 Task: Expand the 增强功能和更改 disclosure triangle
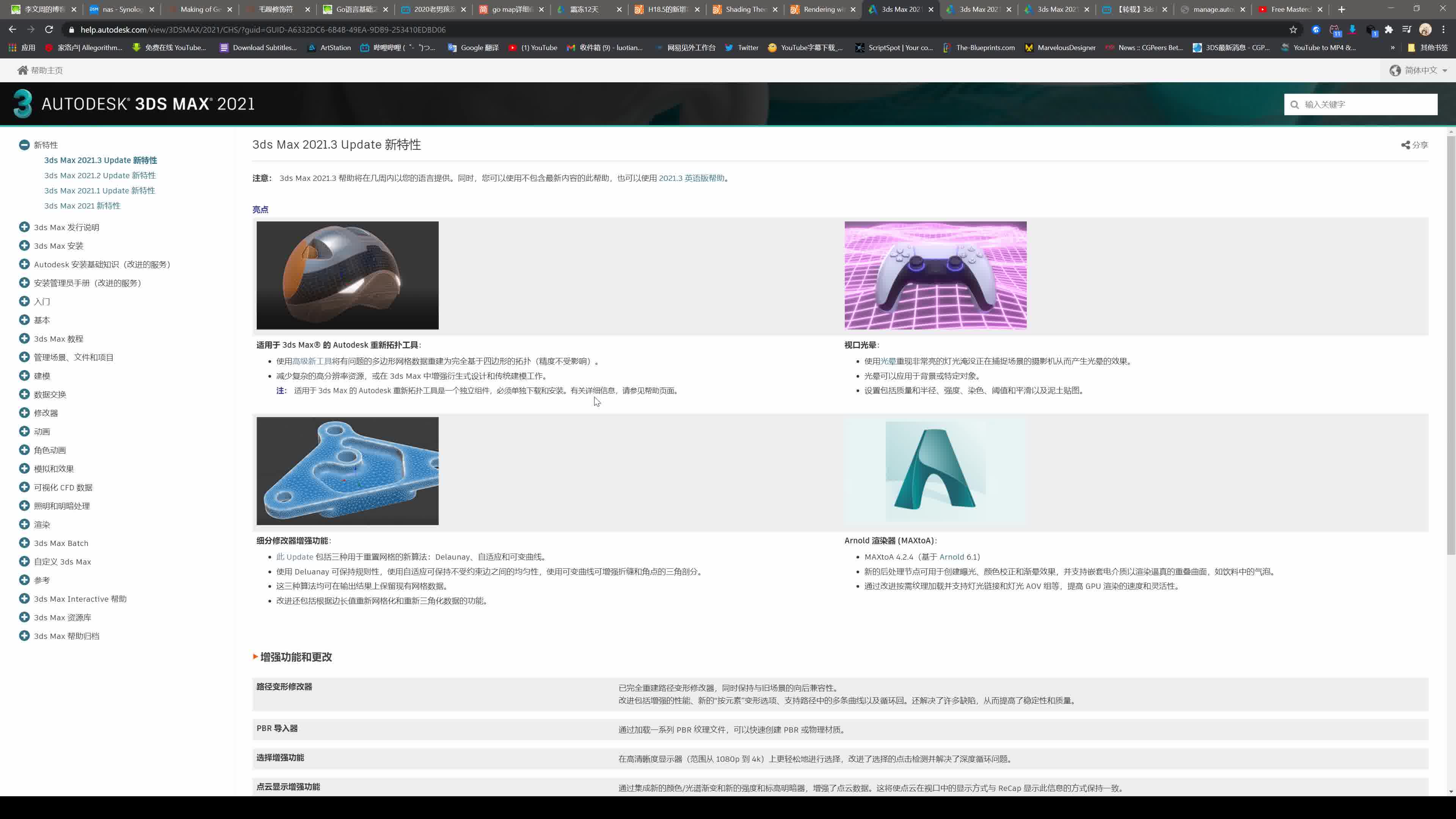tap(256, 657)
